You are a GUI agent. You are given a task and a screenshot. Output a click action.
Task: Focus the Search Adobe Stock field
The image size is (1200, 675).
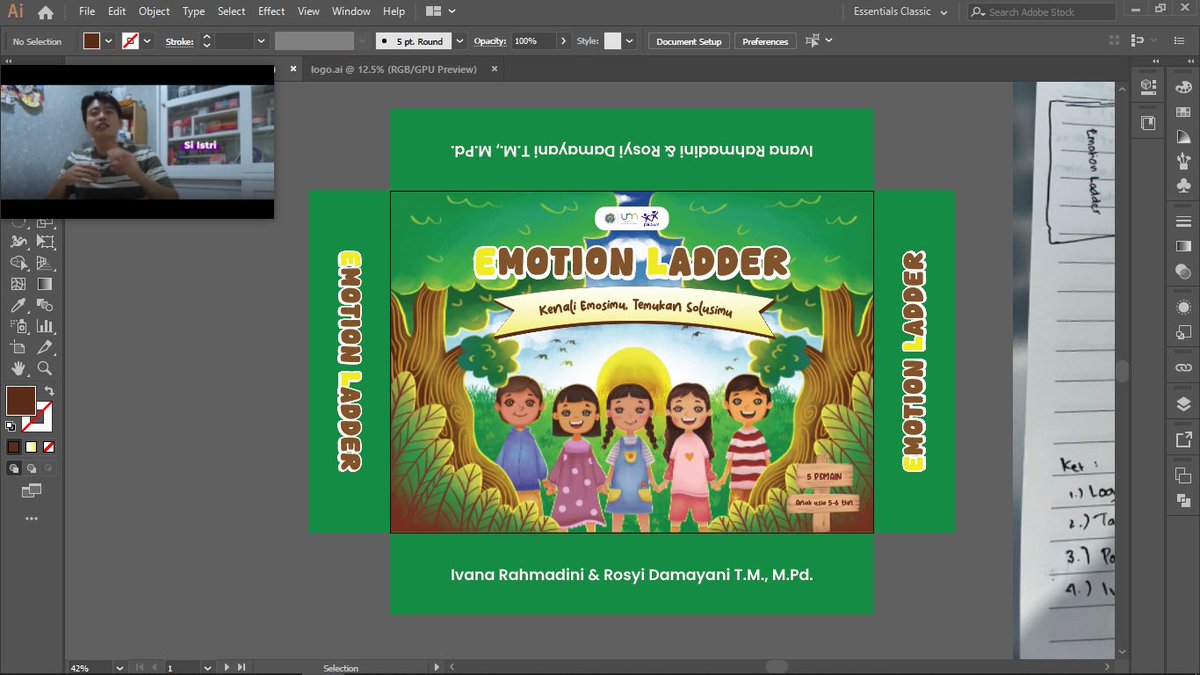(1042, 12)
